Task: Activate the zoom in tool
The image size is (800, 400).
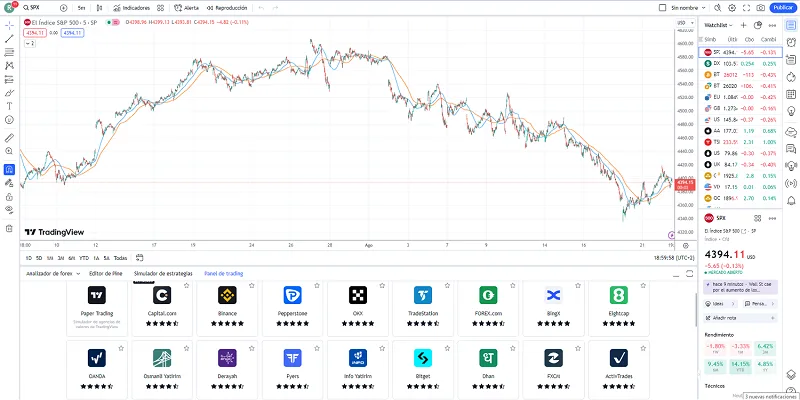Action: (x=9, y=151)
